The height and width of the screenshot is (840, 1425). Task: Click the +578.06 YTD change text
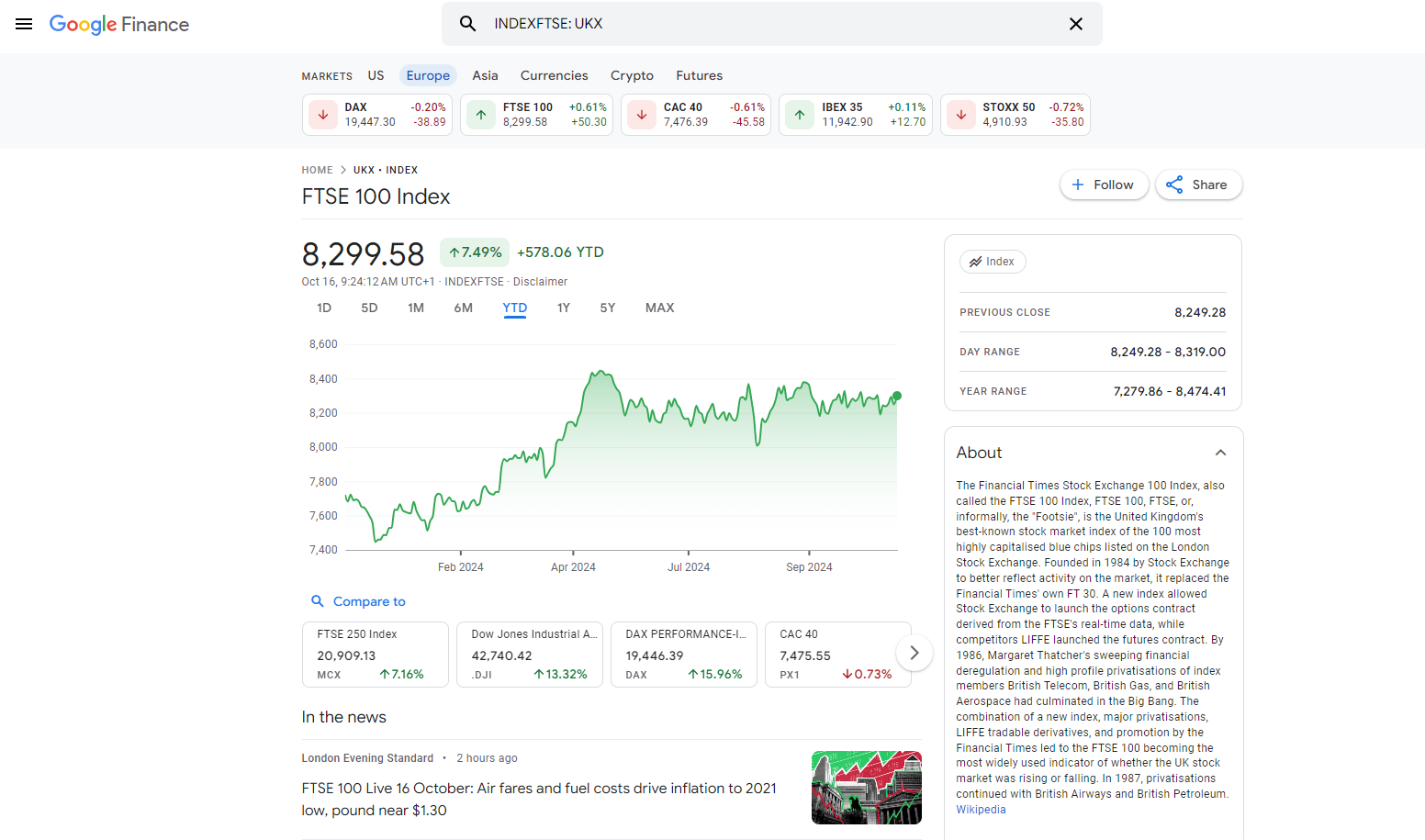560,252
